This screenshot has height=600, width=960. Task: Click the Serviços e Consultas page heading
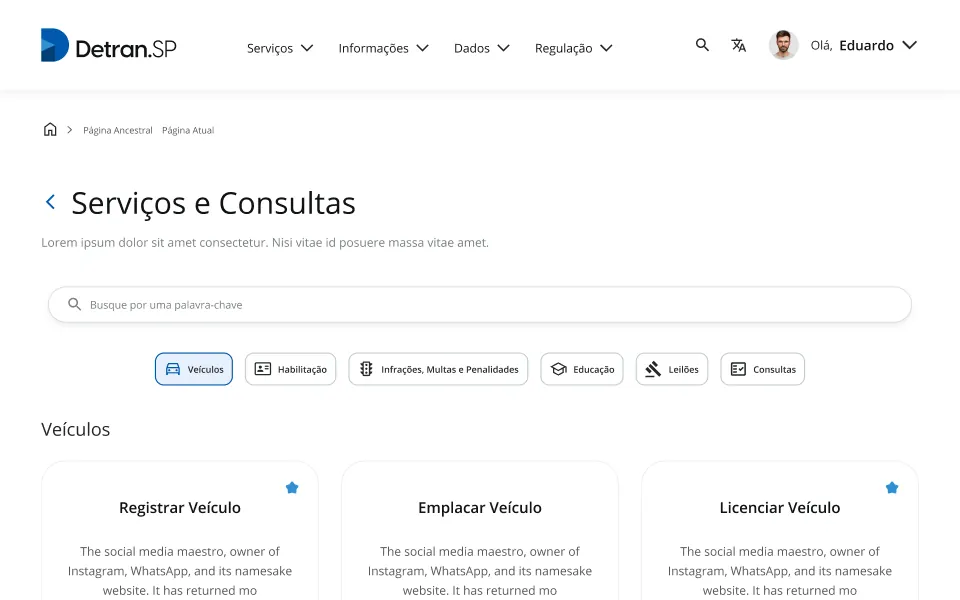tap(213, 203)
